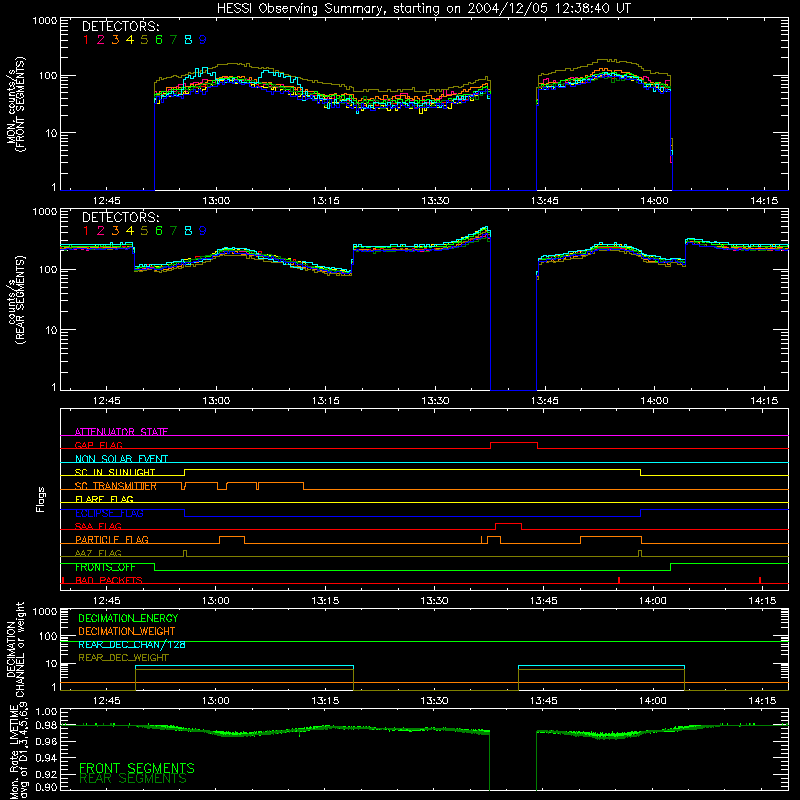Click DETECTORS label in front segments plot
Image resolution: width=800 pixels, height=800 pixels.
point(120,26)
